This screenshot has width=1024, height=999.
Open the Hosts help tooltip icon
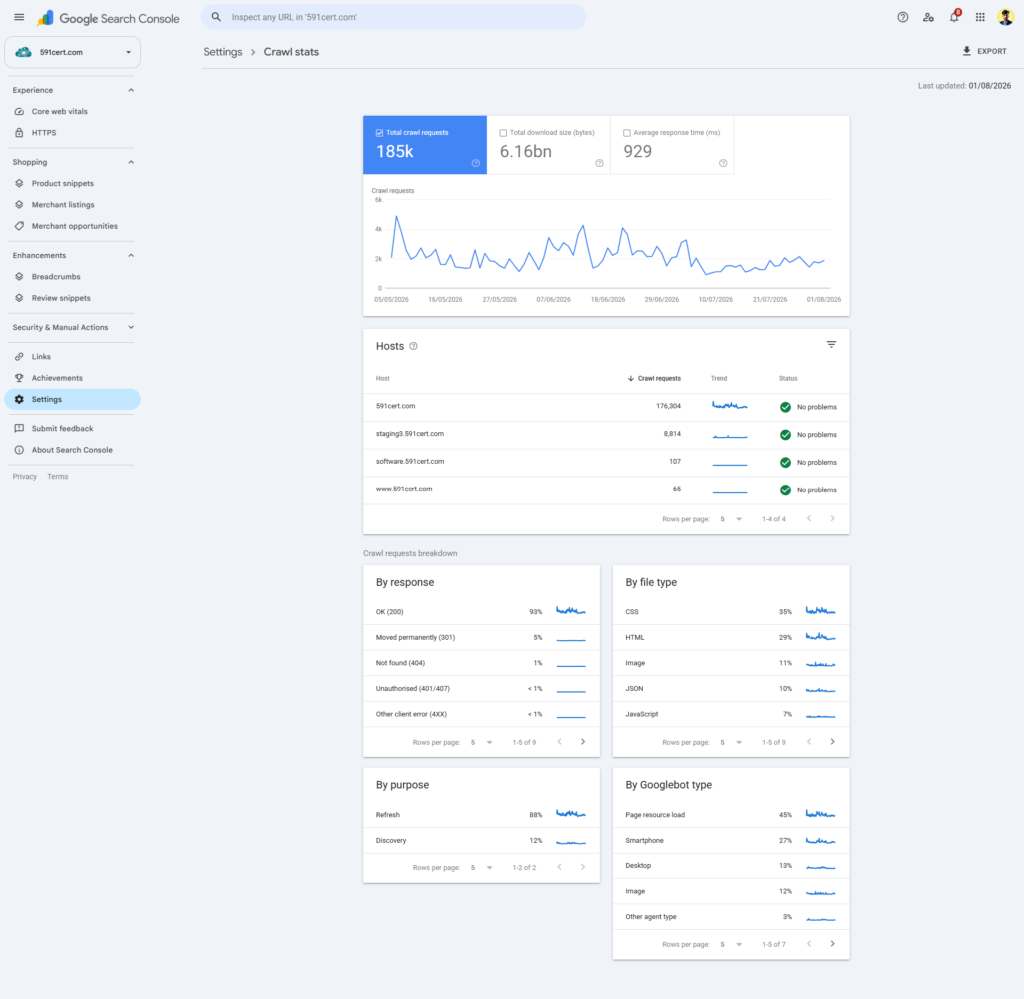[413, 346]
